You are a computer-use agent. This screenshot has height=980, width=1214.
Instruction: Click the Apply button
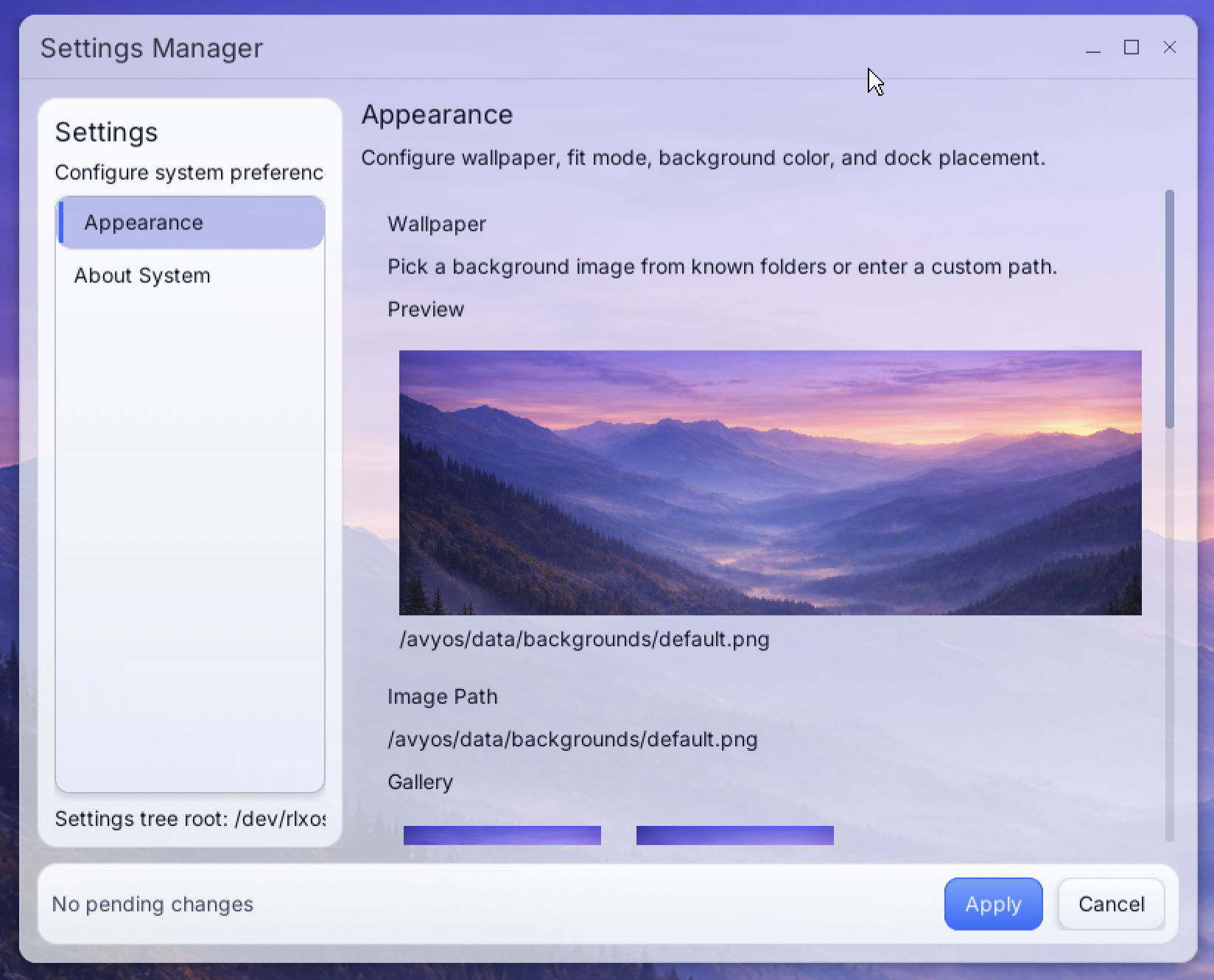pos(993,904)
